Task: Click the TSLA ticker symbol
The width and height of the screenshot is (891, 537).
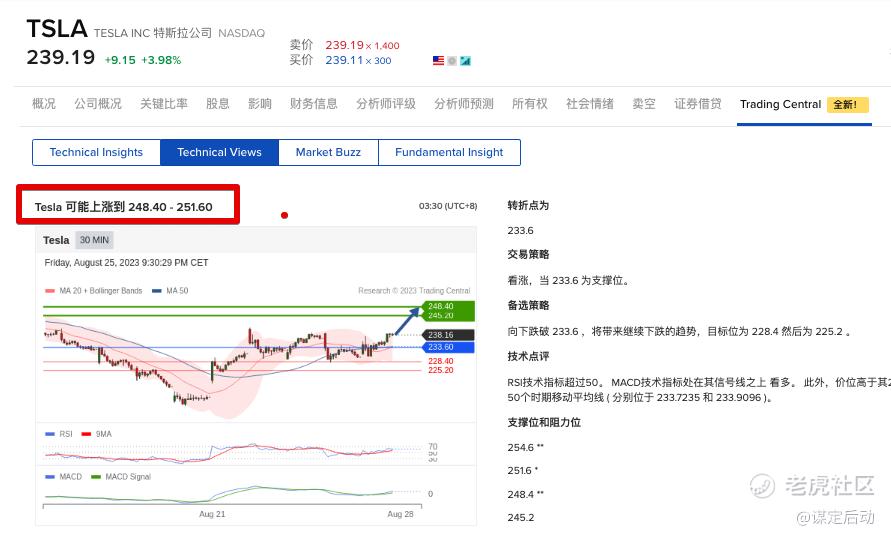Action: coord(57,28)
